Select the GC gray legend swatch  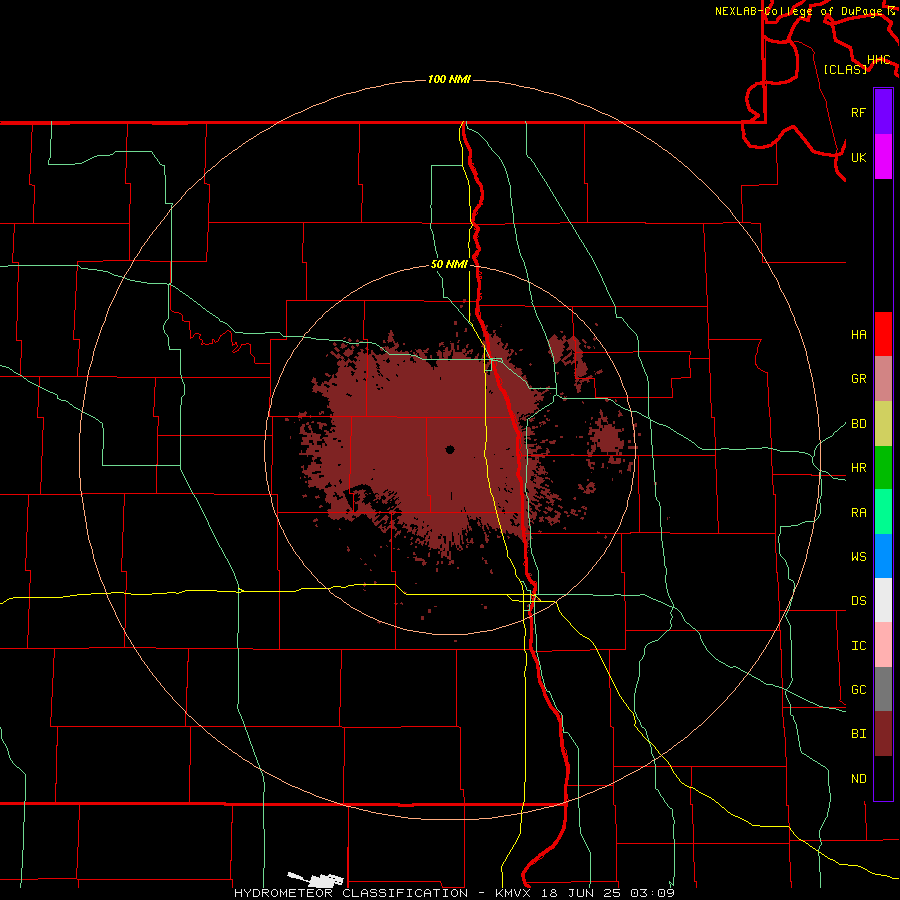883,689
